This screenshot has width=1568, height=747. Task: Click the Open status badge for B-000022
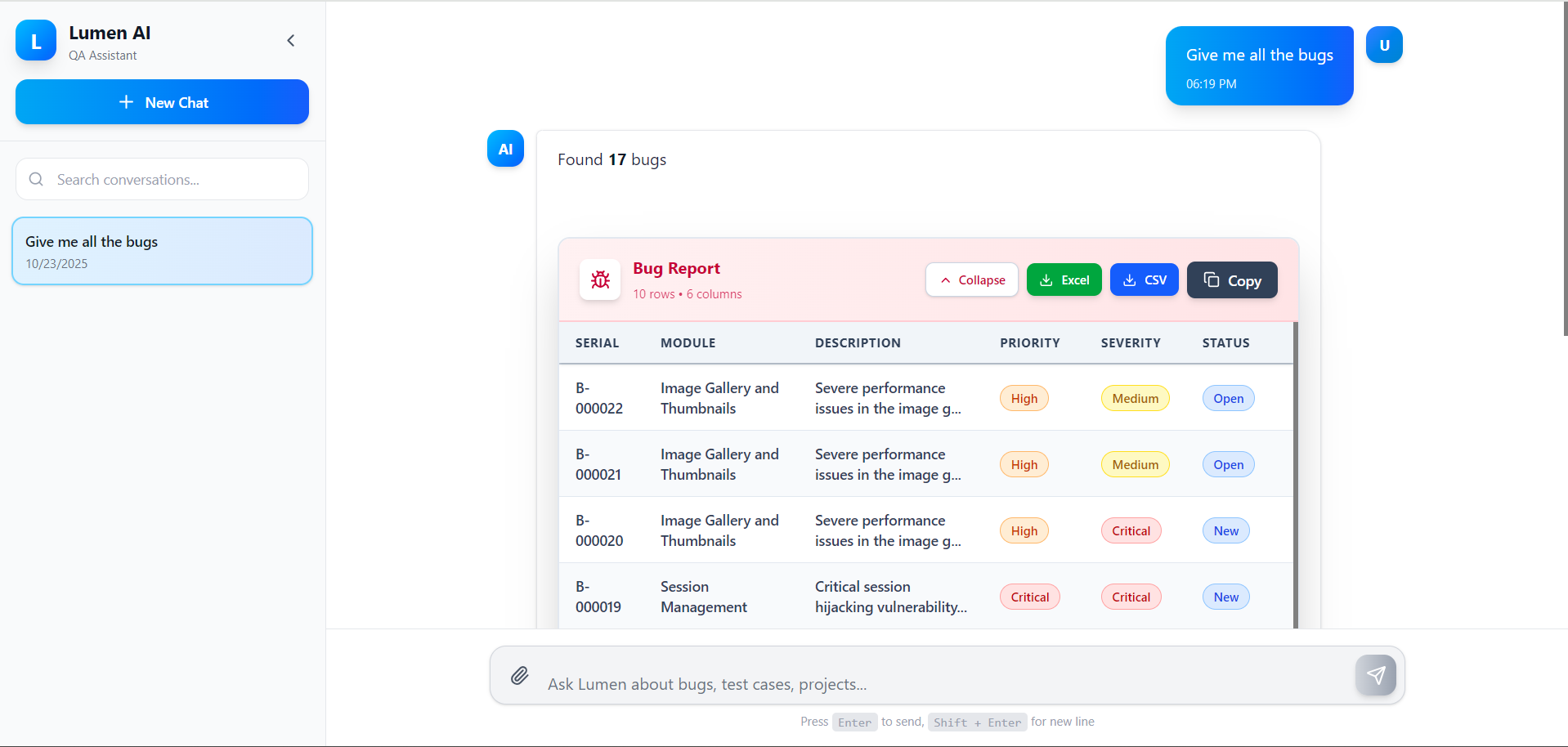(x=1228, y=398)
